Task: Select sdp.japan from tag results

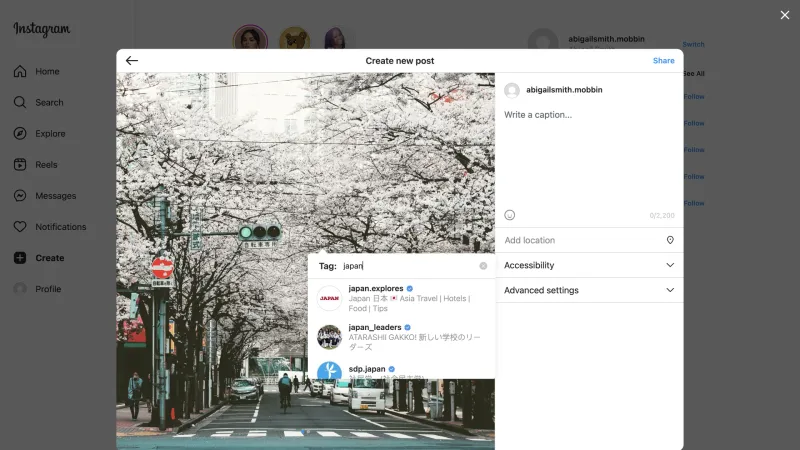Action: [x=402, y=370]
